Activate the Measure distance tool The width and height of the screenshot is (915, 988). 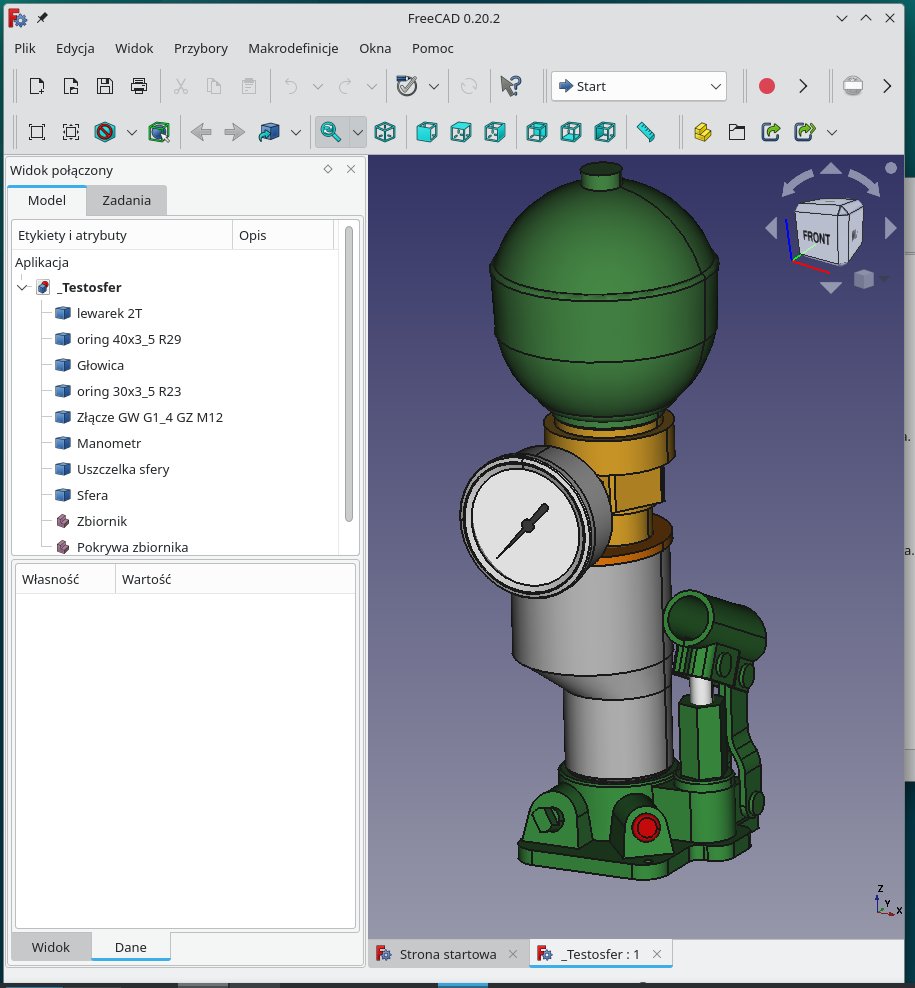coord(646,131)
